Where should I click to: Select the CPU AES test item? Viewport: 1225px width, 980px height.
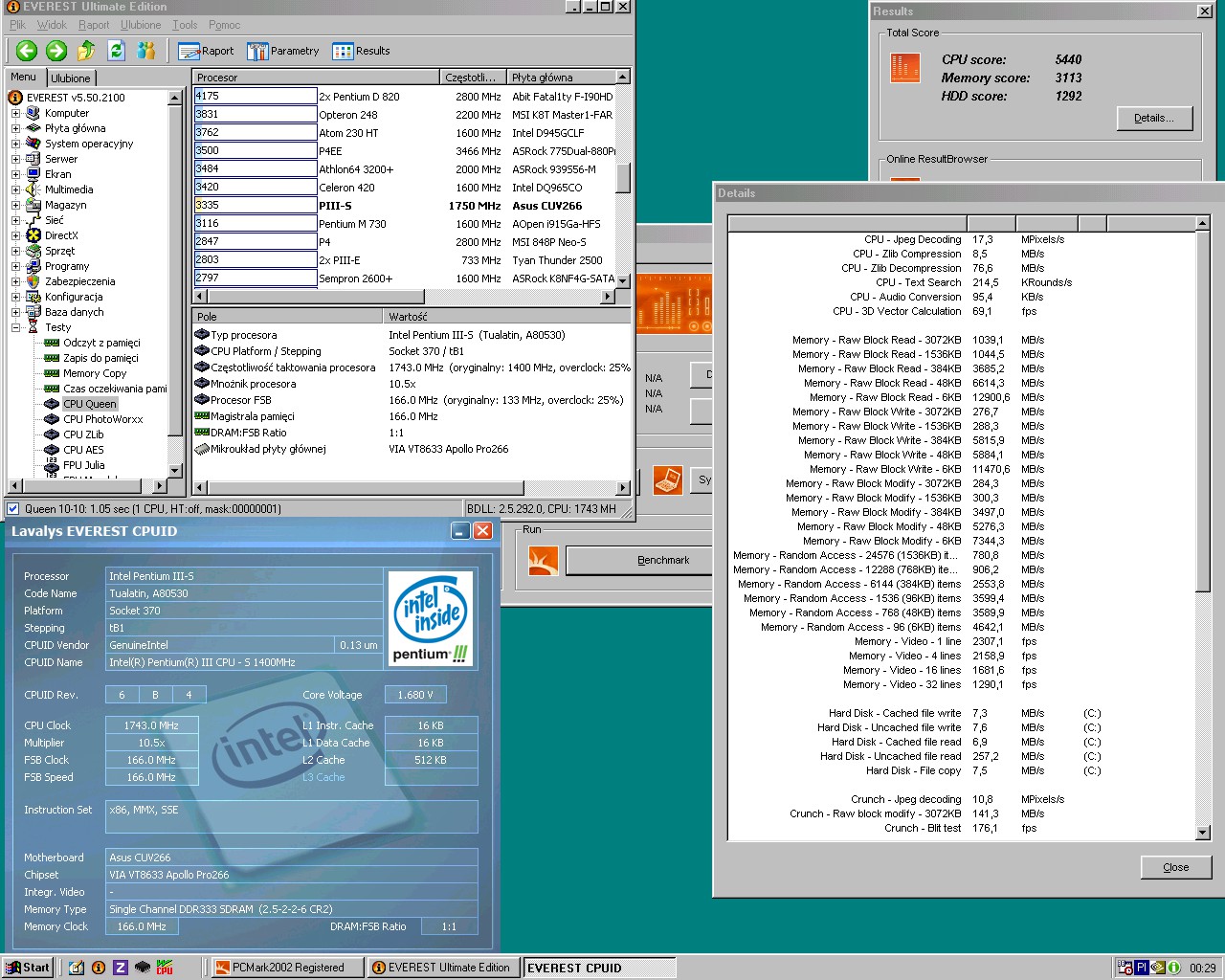[83, 450]
